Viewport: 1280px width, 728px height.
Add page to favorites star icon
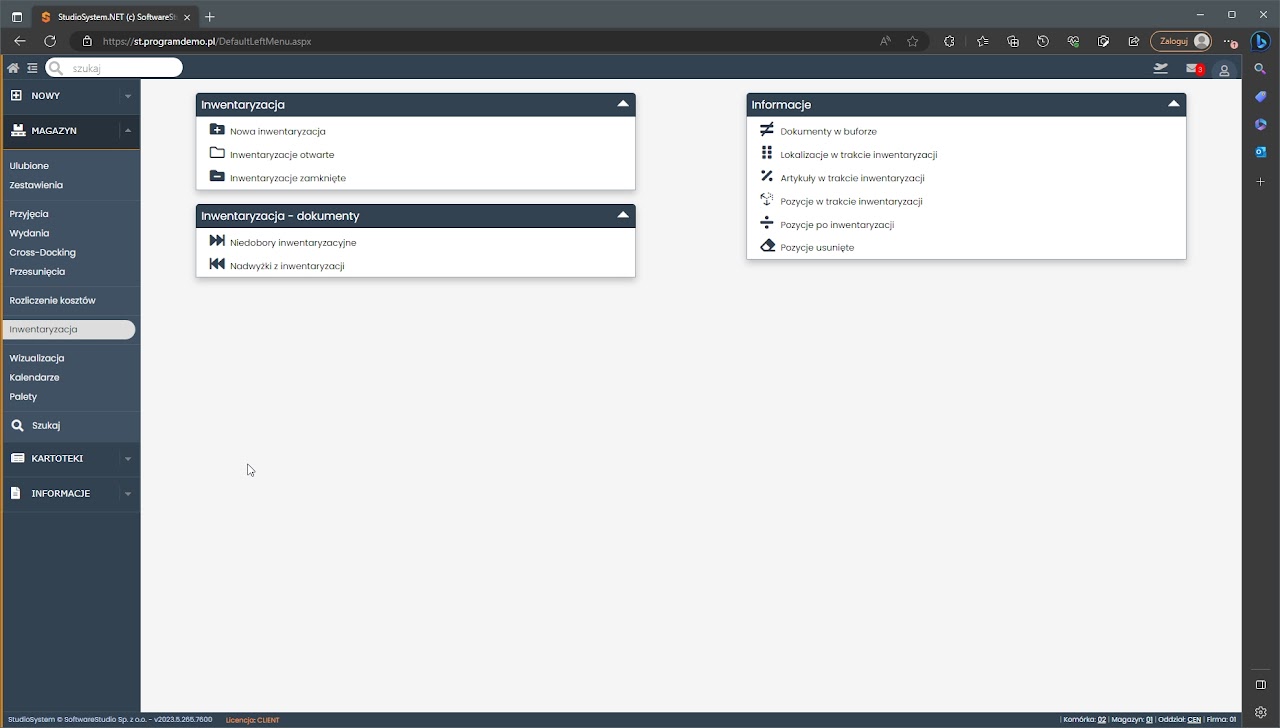pos(912,41)
